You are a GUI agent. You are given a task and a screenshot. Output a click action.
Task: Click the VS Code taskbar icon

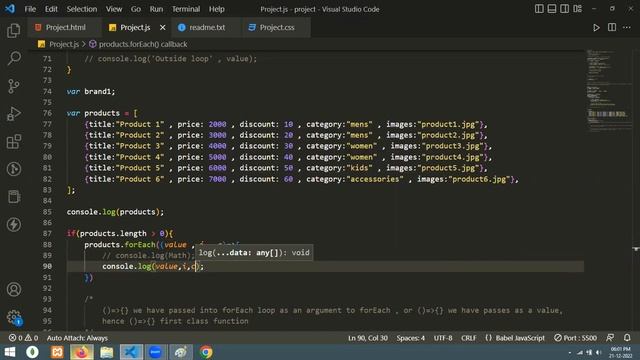[x=131, y=352]
